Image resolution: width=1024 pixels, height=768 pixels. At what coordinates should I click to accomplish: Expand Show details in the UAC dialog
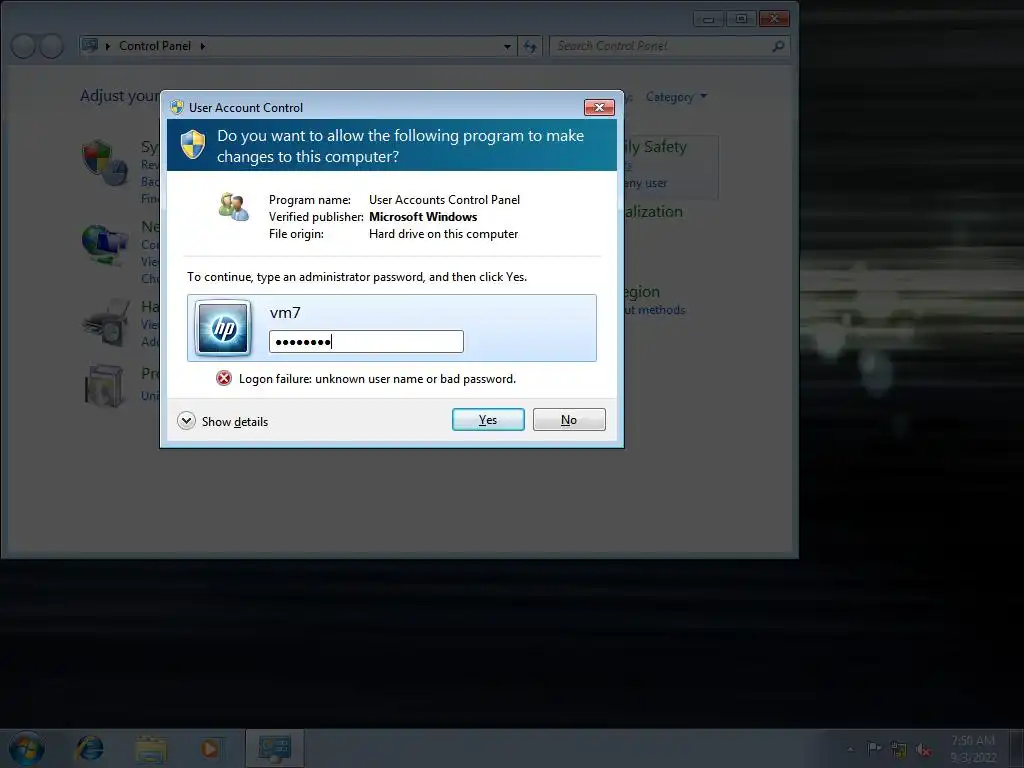tap(222, 421)
